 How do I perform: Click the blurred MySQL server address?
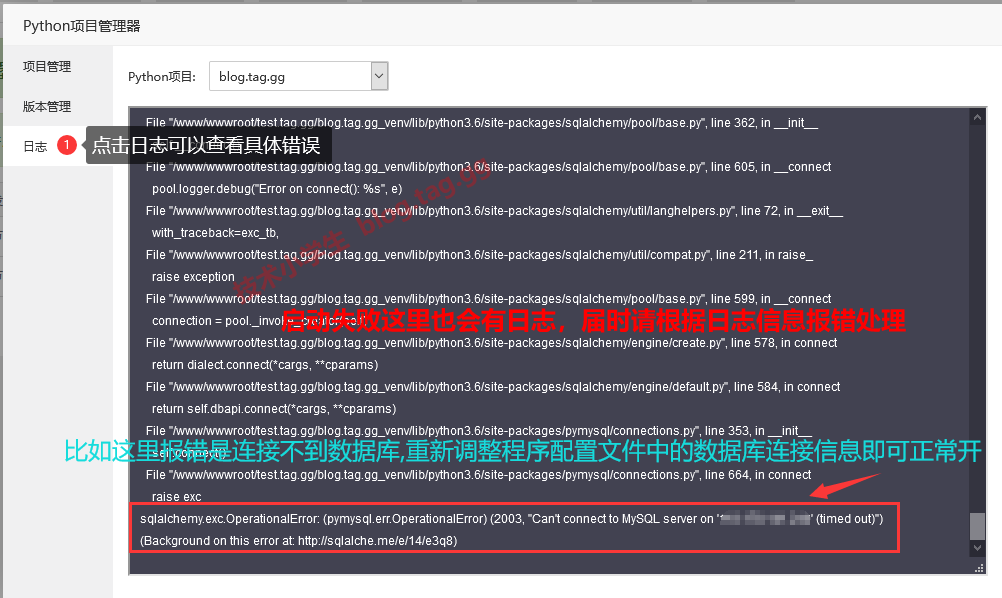coord(766,519)
